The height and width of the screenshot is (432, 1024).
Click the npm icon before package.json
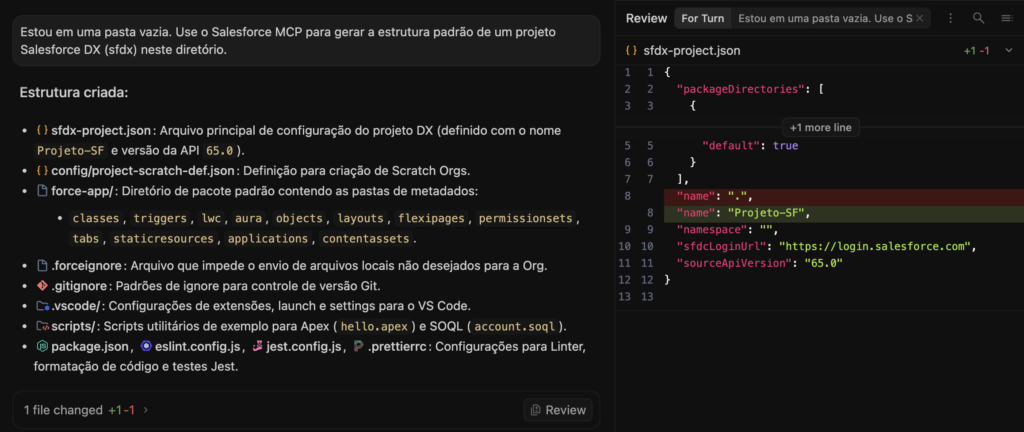point(42,347)
